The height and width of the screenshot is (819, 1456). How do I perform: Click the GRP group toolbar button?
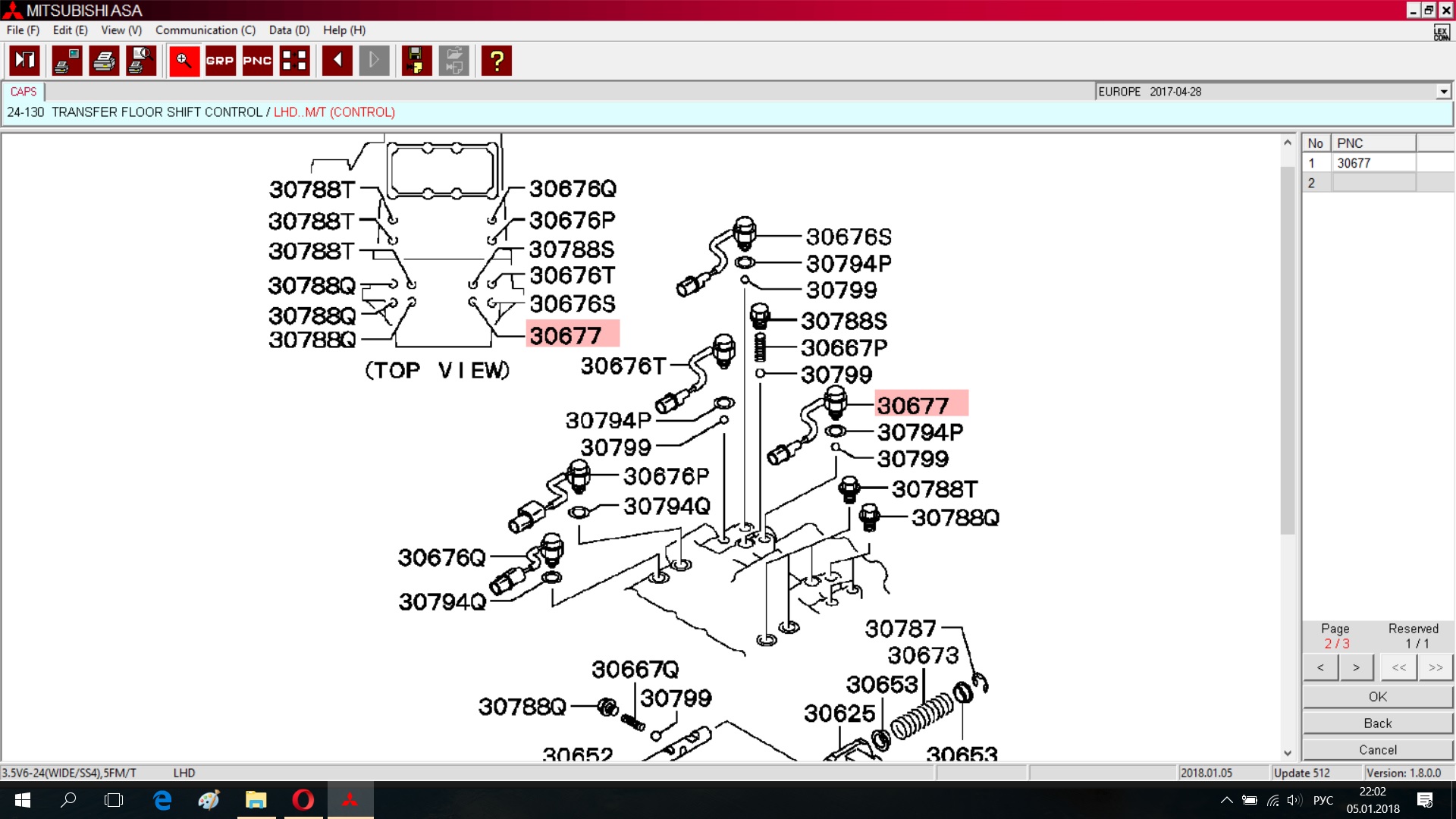pyautogui.click(x=220, y=61)
